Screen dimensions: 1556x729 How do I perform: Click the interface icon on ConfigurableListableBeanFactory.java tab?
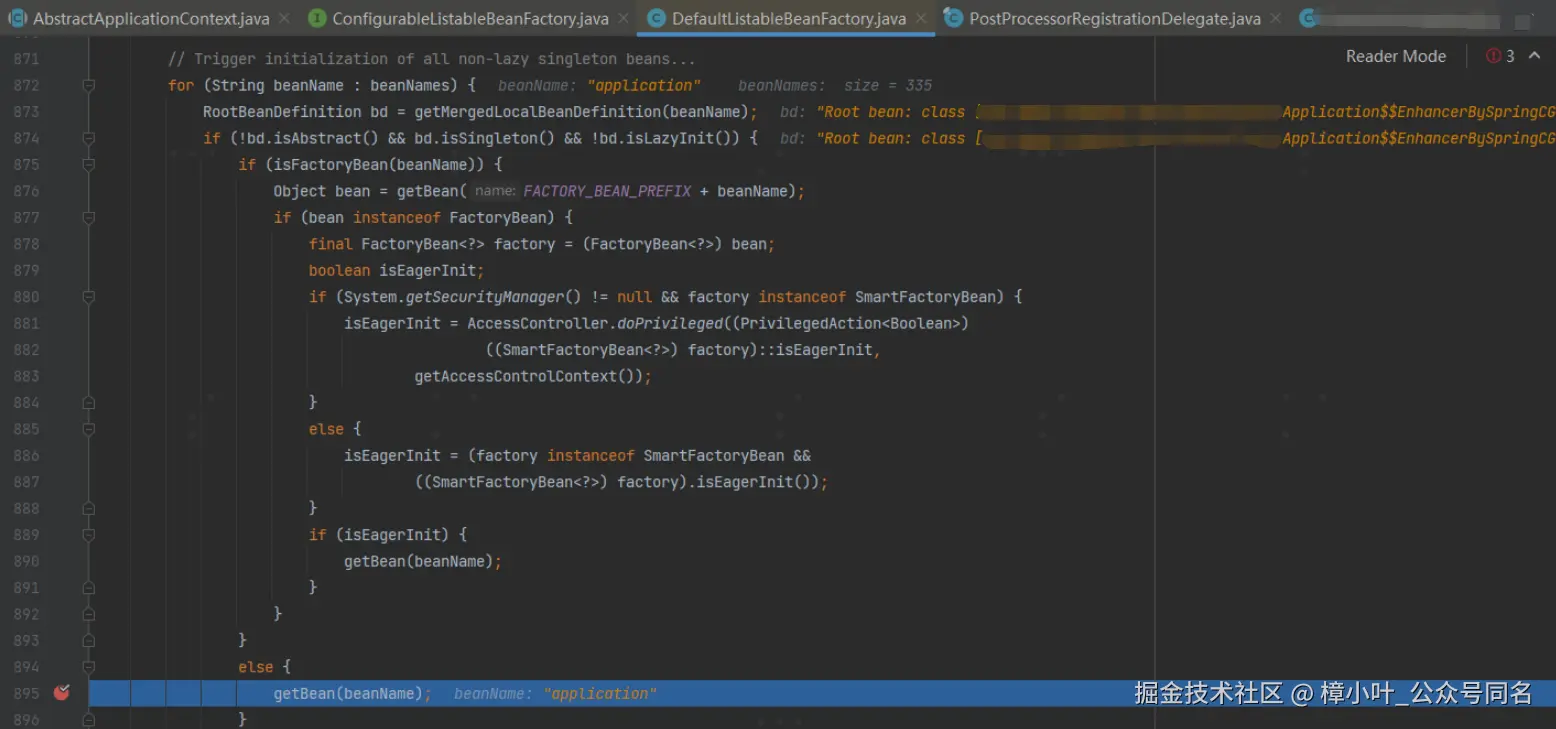coord(317,18)
